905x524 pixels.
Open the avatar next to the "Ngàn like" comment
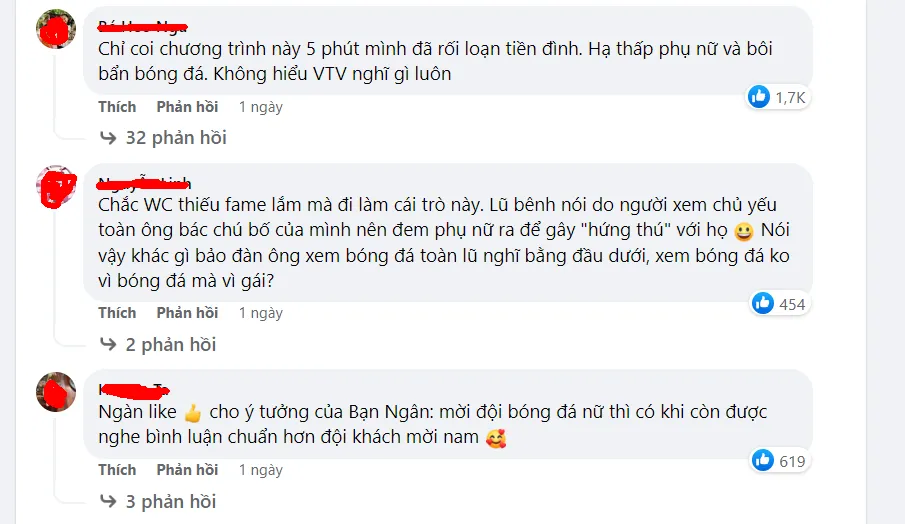coord(55,392)
